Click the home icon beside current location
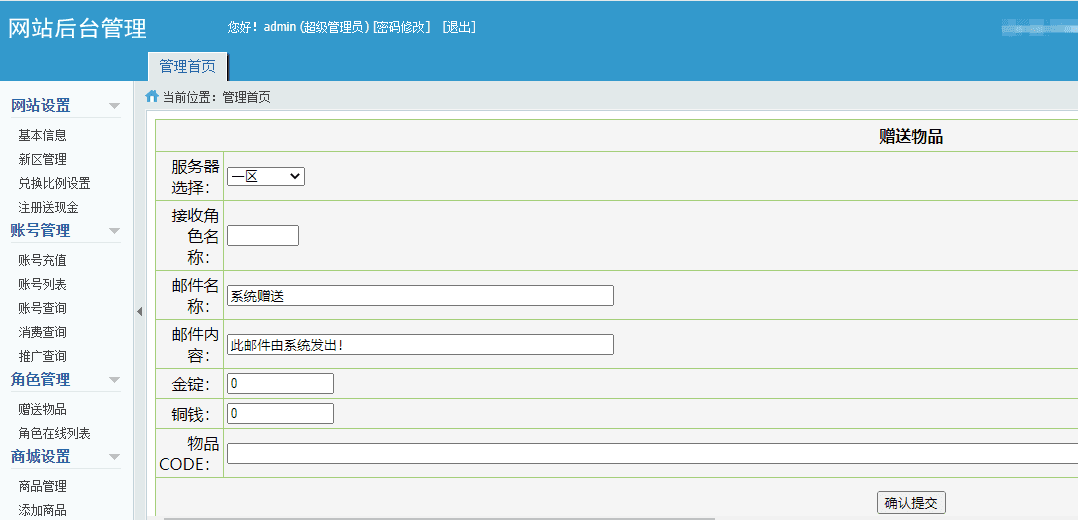The height and width of the screenshot is (520, 1078). (x=152, y=97)
